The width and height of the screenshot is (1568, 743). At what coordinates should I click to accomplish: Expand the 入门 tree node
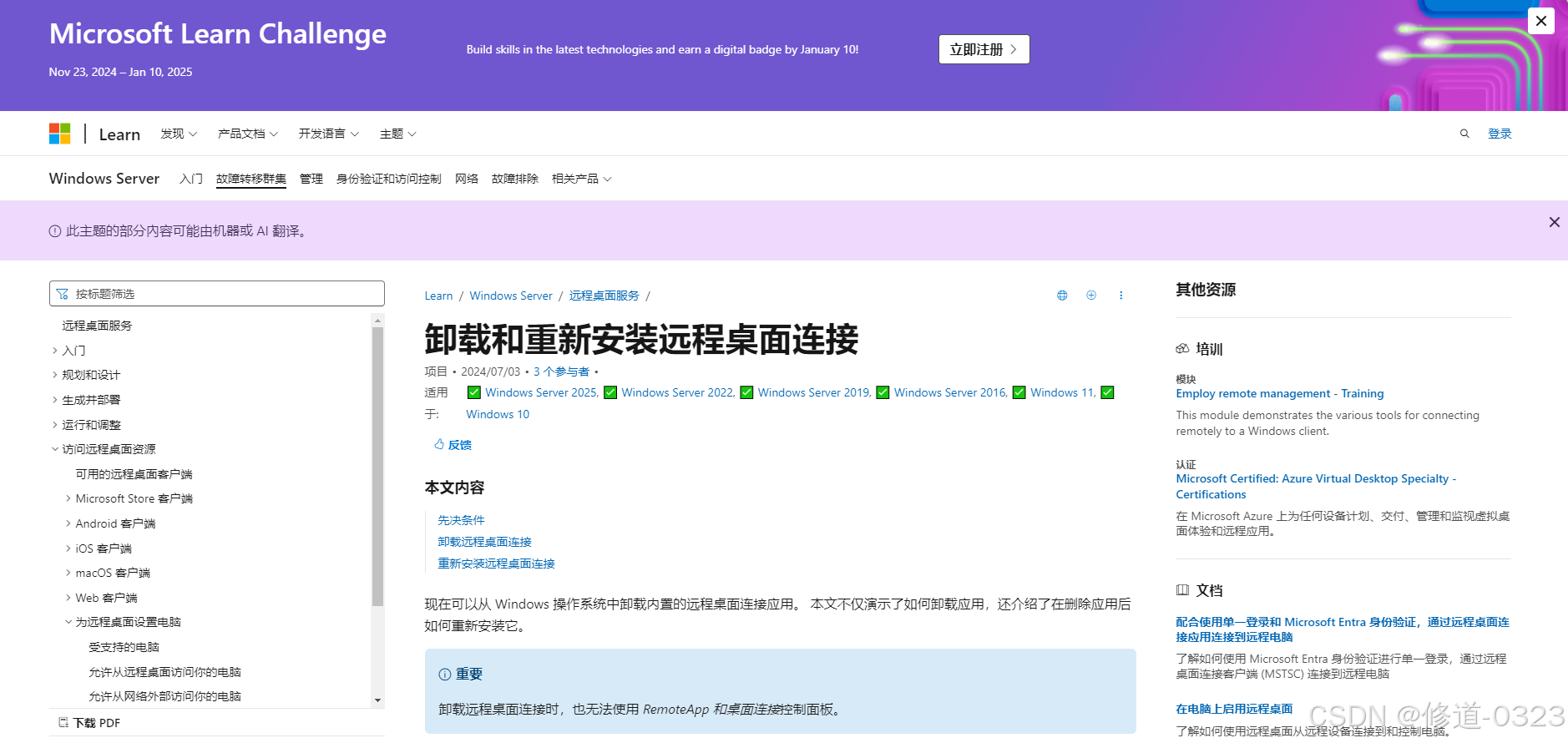(x=55, y=351)
